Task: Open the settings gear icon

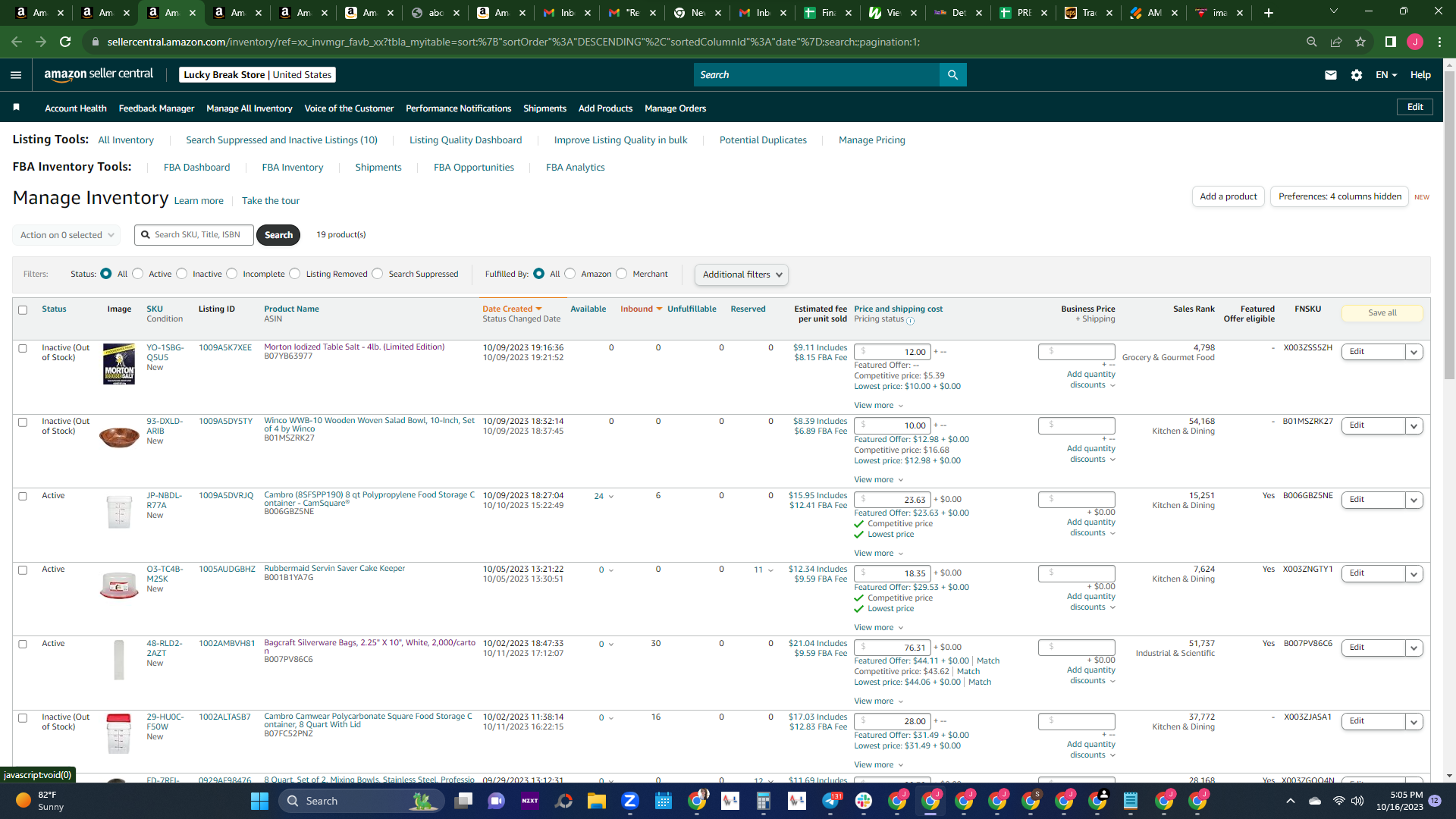Action: click(1357, 74)
